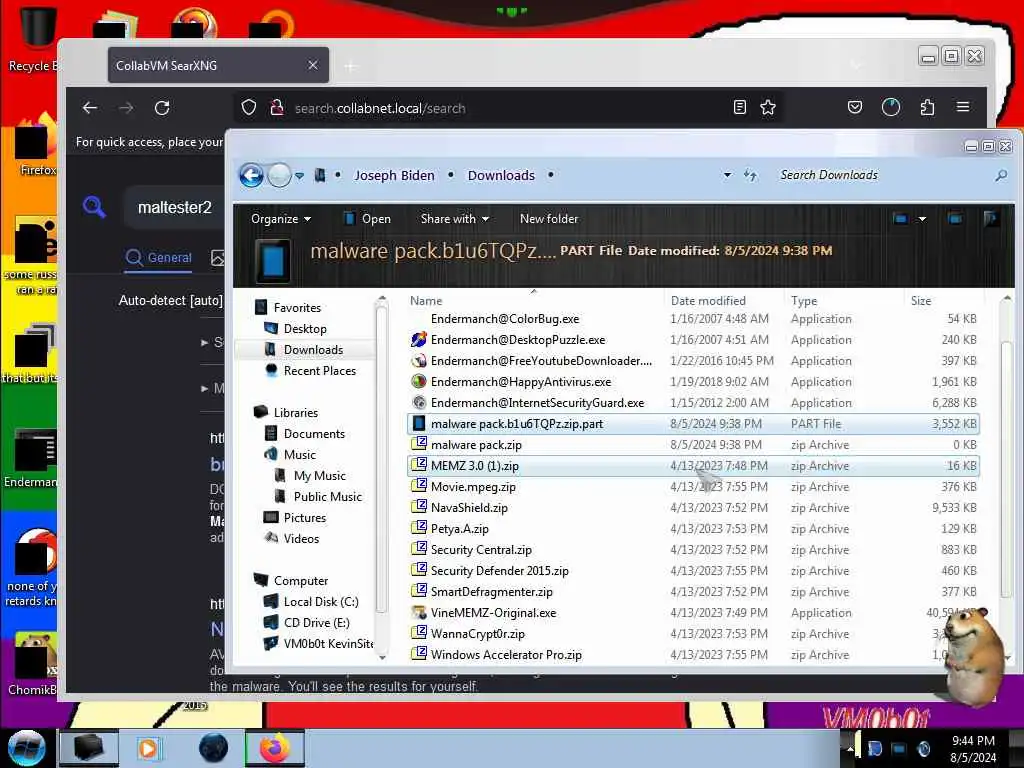Select Endermanch@DesktopPuzzle.exe file icon
The height and width of the screenshot is (768, 1024).
click(x=419, y=340)
